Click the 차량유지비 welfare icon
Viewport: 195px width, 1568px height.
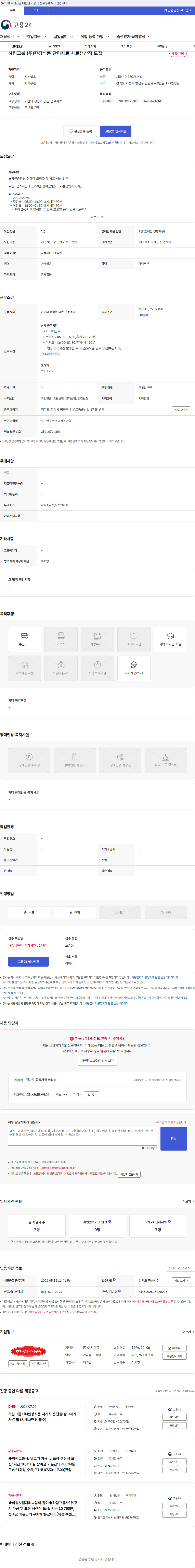tap(97, 639)
